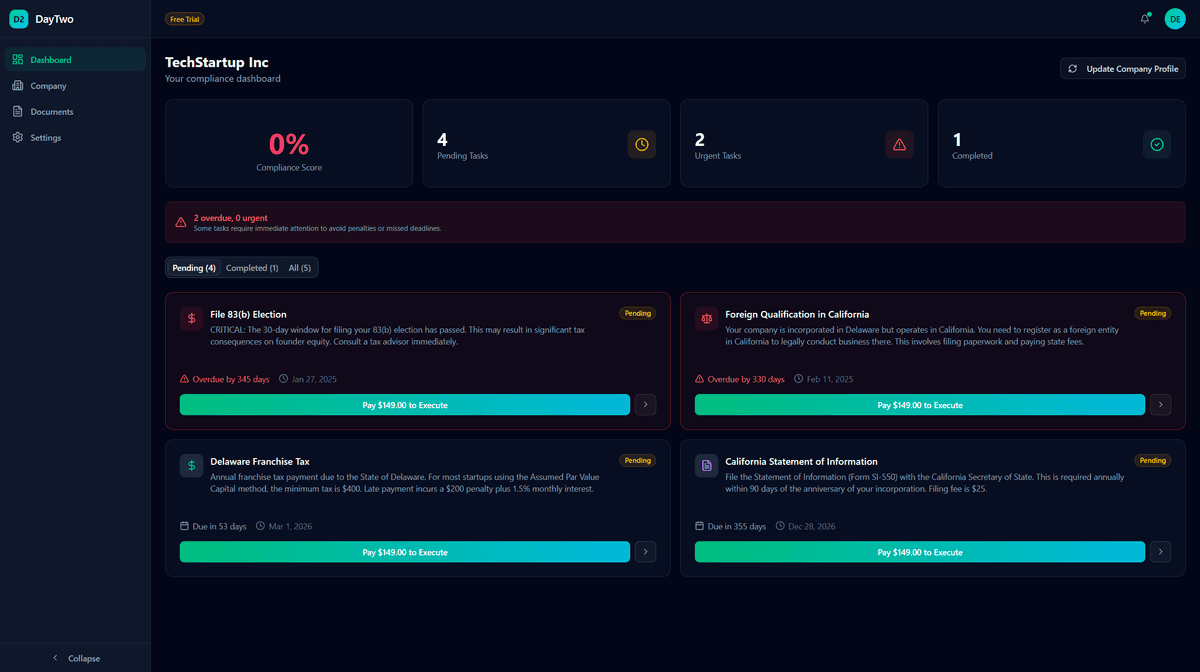Click the Documents sidebar icon
The height and width of the screenshot is (672, 1200).
point(17,111)
